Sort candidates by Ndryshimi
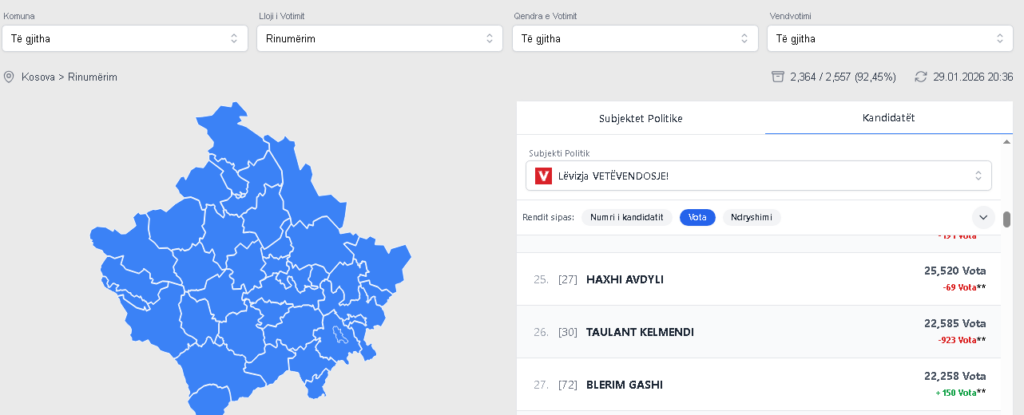This screenshot has height=415, width=1024. (x=751, y=217)
